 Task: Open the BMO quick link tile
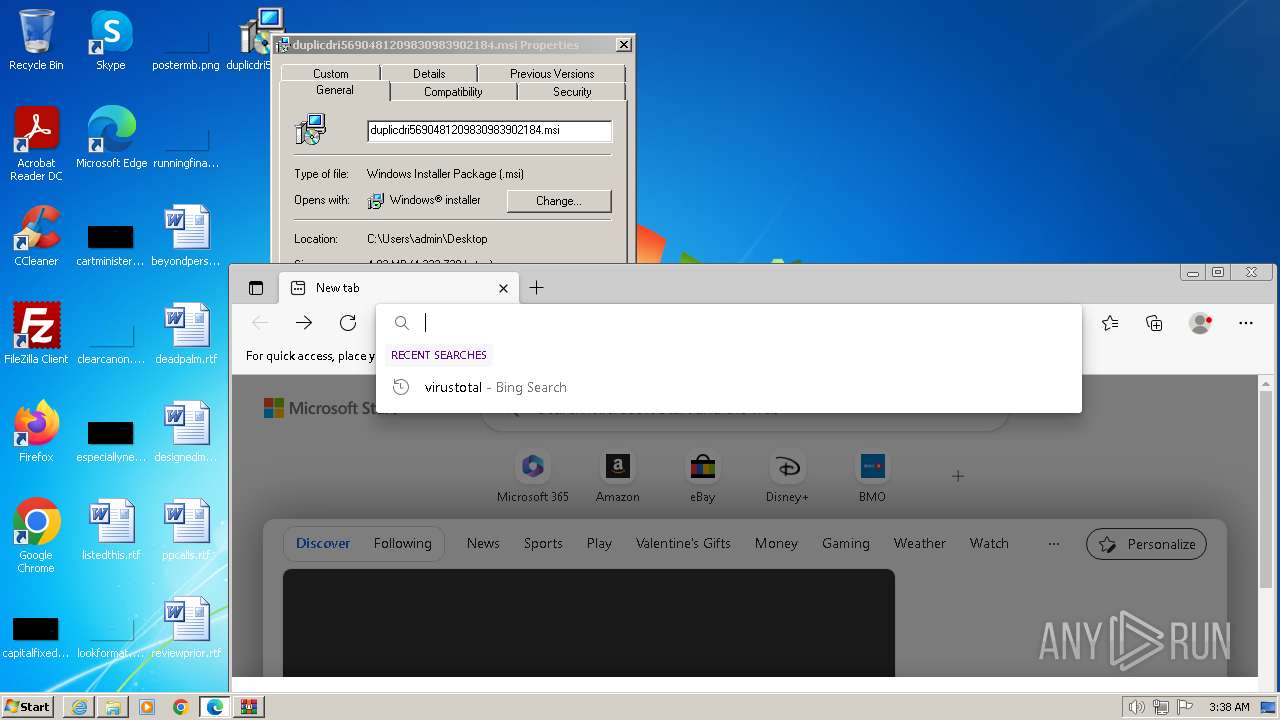pos(872,477)
